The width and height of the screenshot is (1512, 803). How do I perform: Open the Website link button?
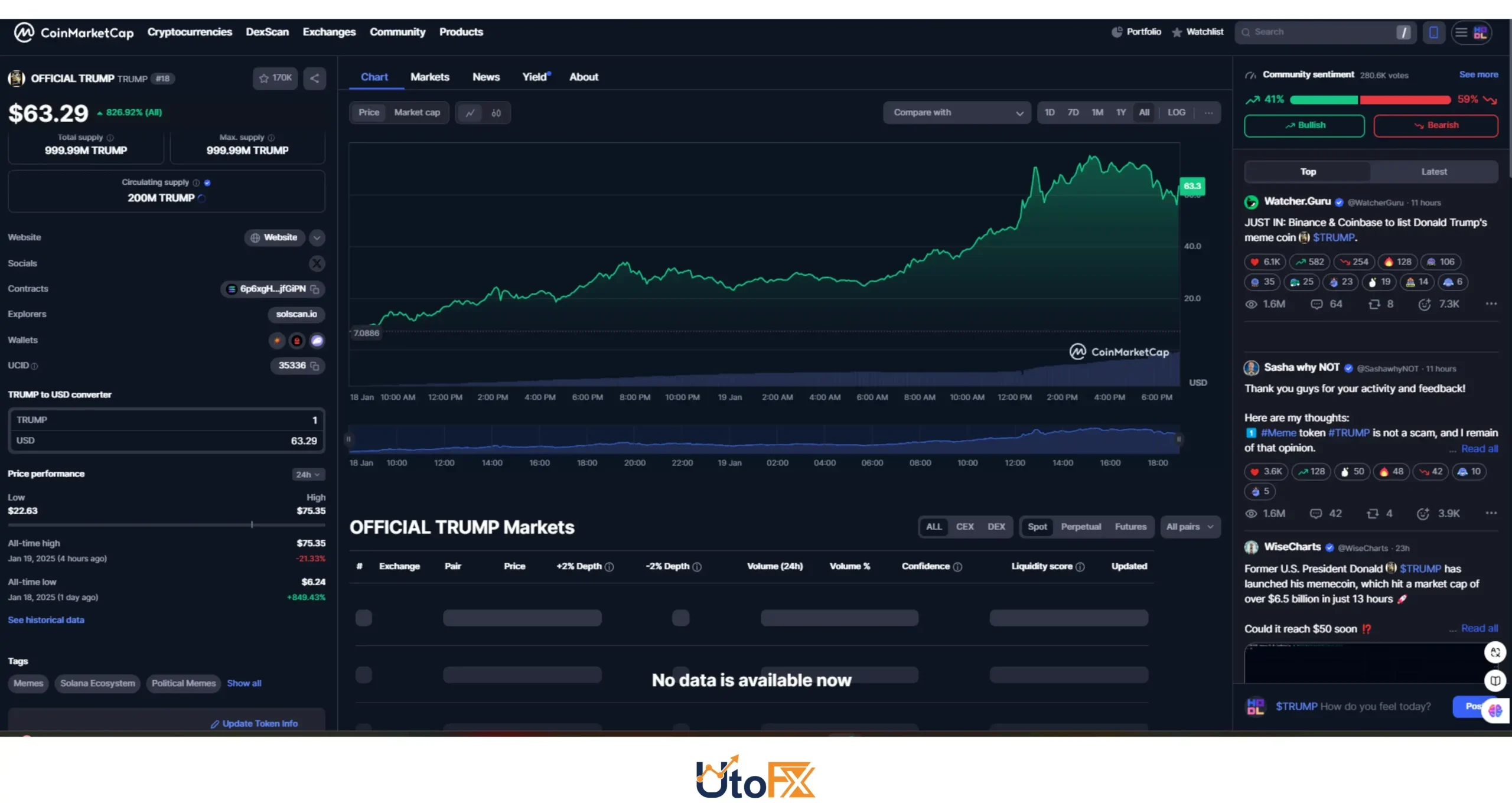(275, 238)
